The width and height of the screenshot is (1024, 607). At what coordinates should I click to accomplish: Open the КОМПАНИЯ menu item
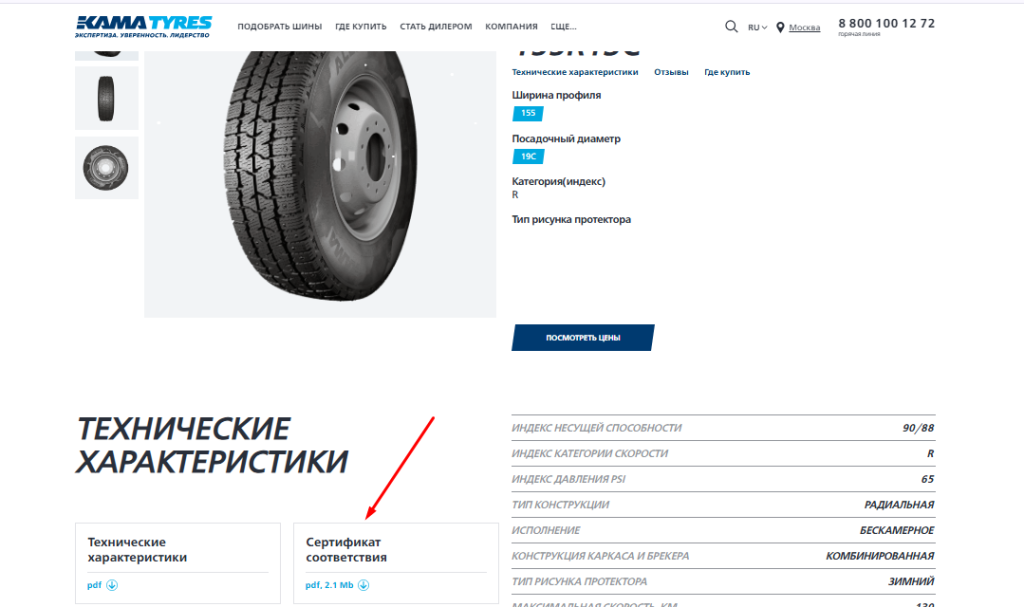[511, 27]
